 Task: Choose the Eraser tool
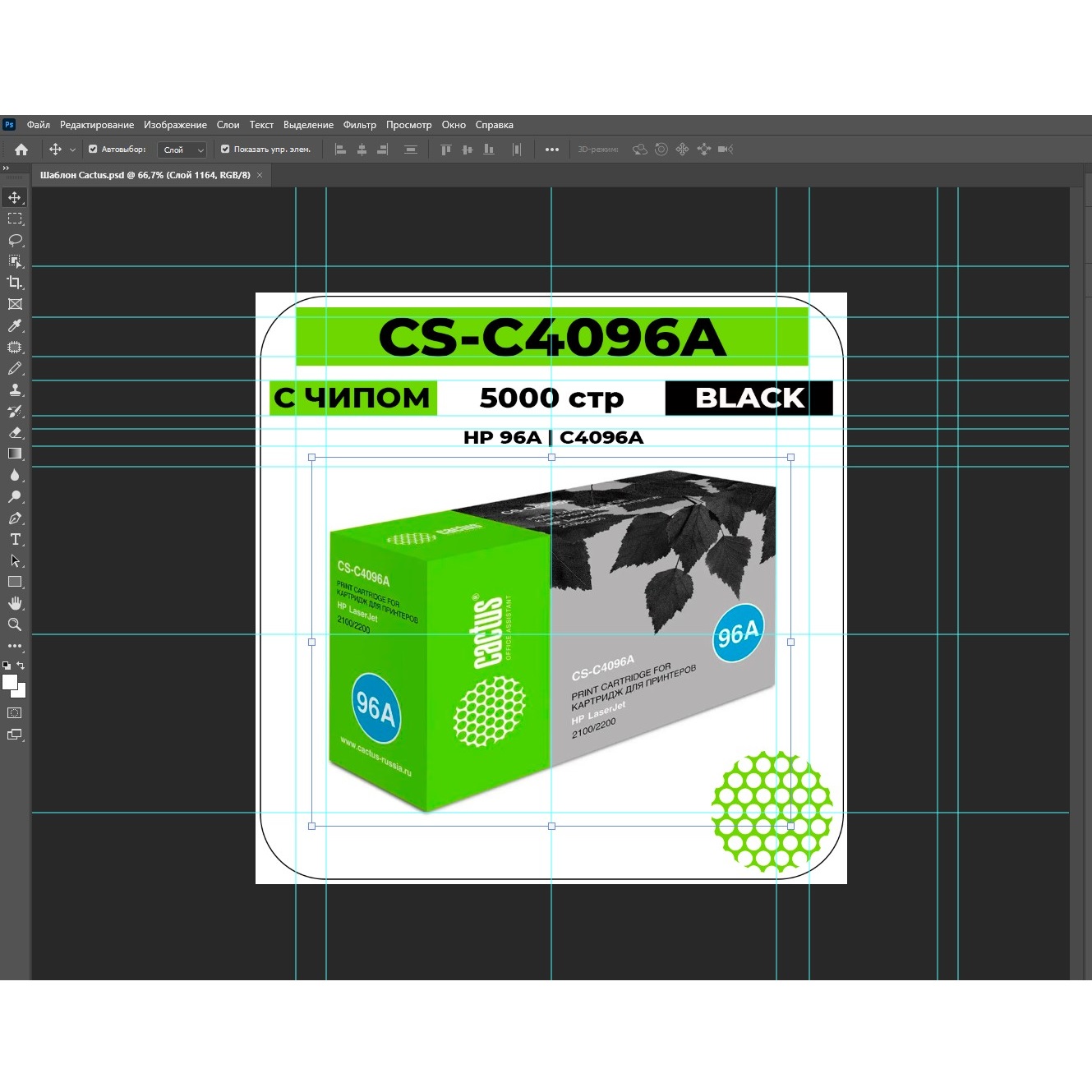(x=15, y=433)
